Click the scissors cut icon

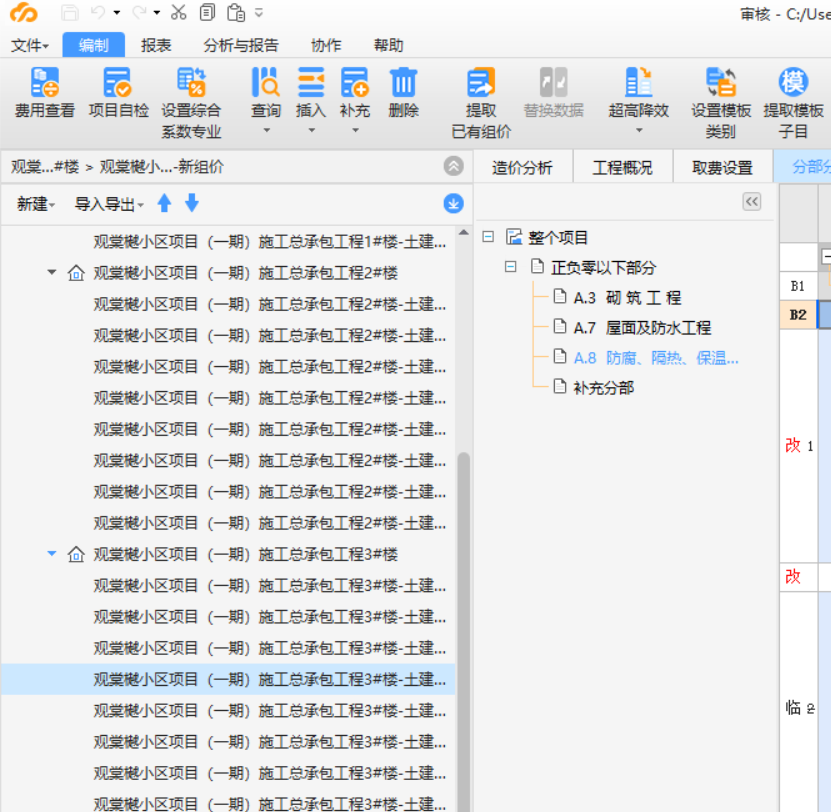coord(179,12)
